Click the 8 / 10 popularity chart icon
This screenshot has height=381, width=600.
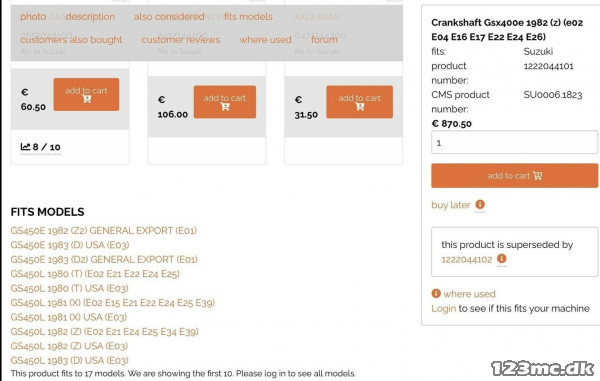click(x=25, y=147)
